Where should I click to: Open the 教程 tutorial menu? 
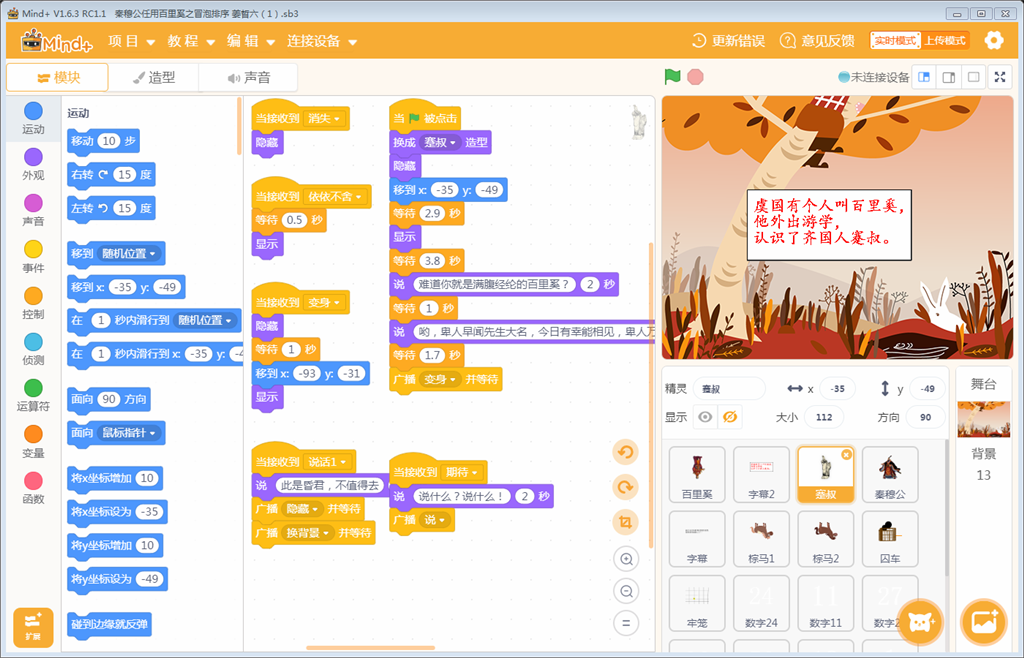click(x=191, y=41)
